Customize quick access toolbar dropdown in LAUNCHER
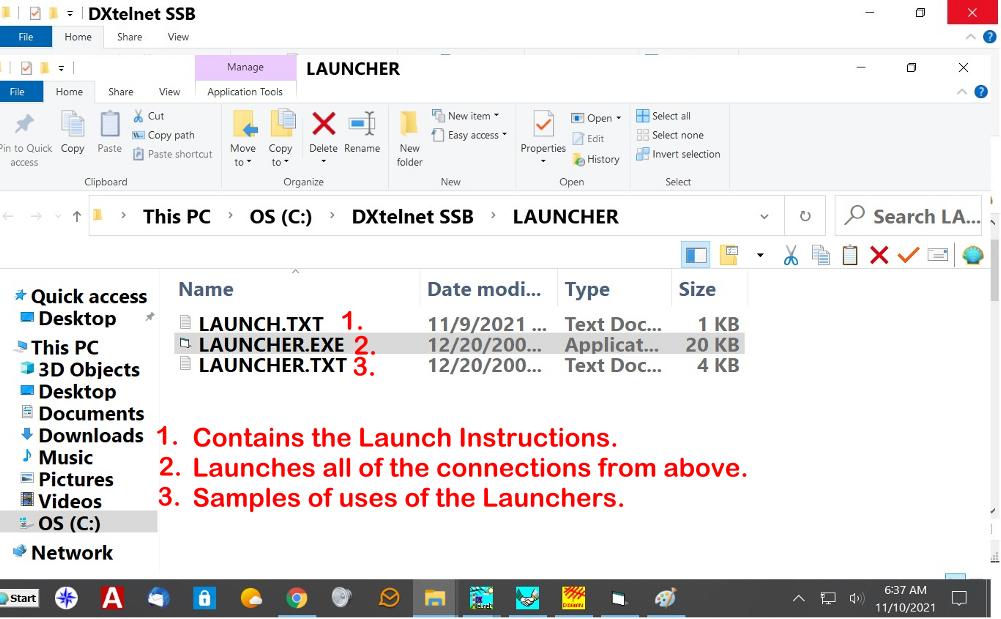Viewport: 1001px width, 619px height. click(61, 68)
